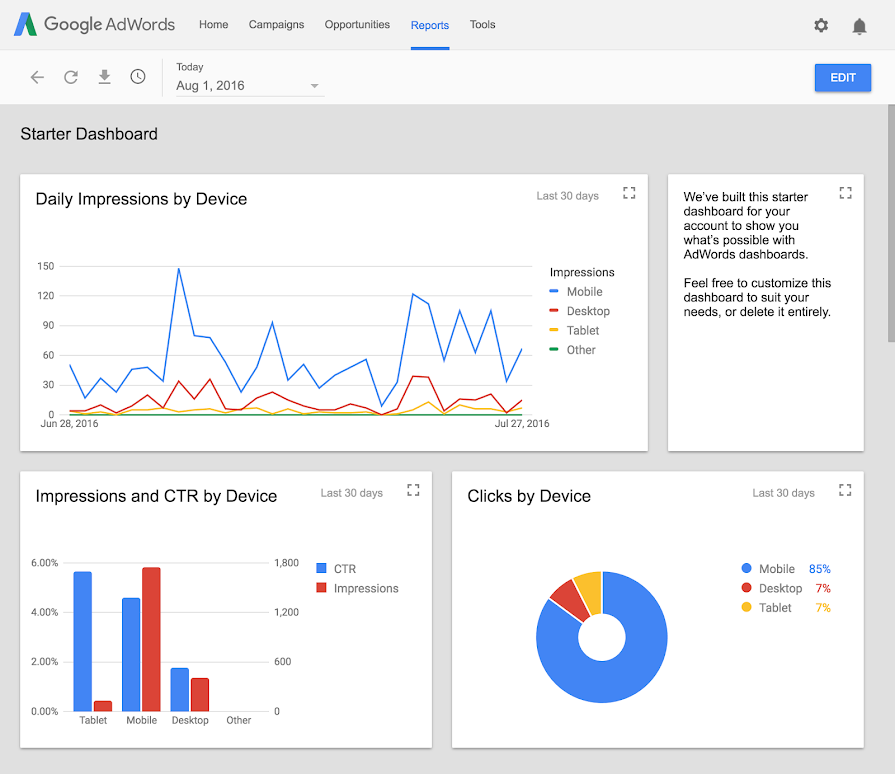Expand the starter note card fullscreen

click(845, 193)
